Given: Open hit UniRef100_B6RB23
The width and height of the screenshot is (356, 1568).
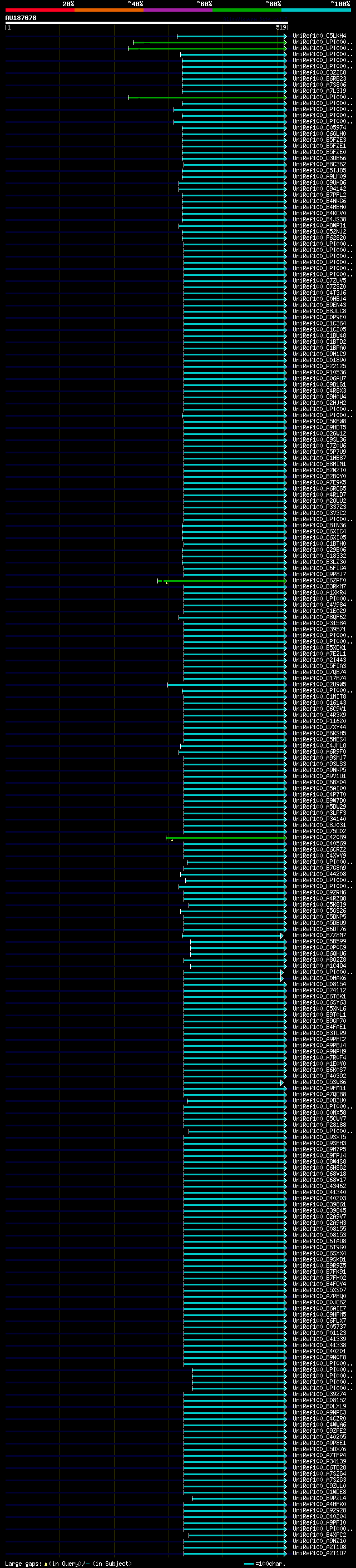Looking at the screenshot, I should coord(319,78).
